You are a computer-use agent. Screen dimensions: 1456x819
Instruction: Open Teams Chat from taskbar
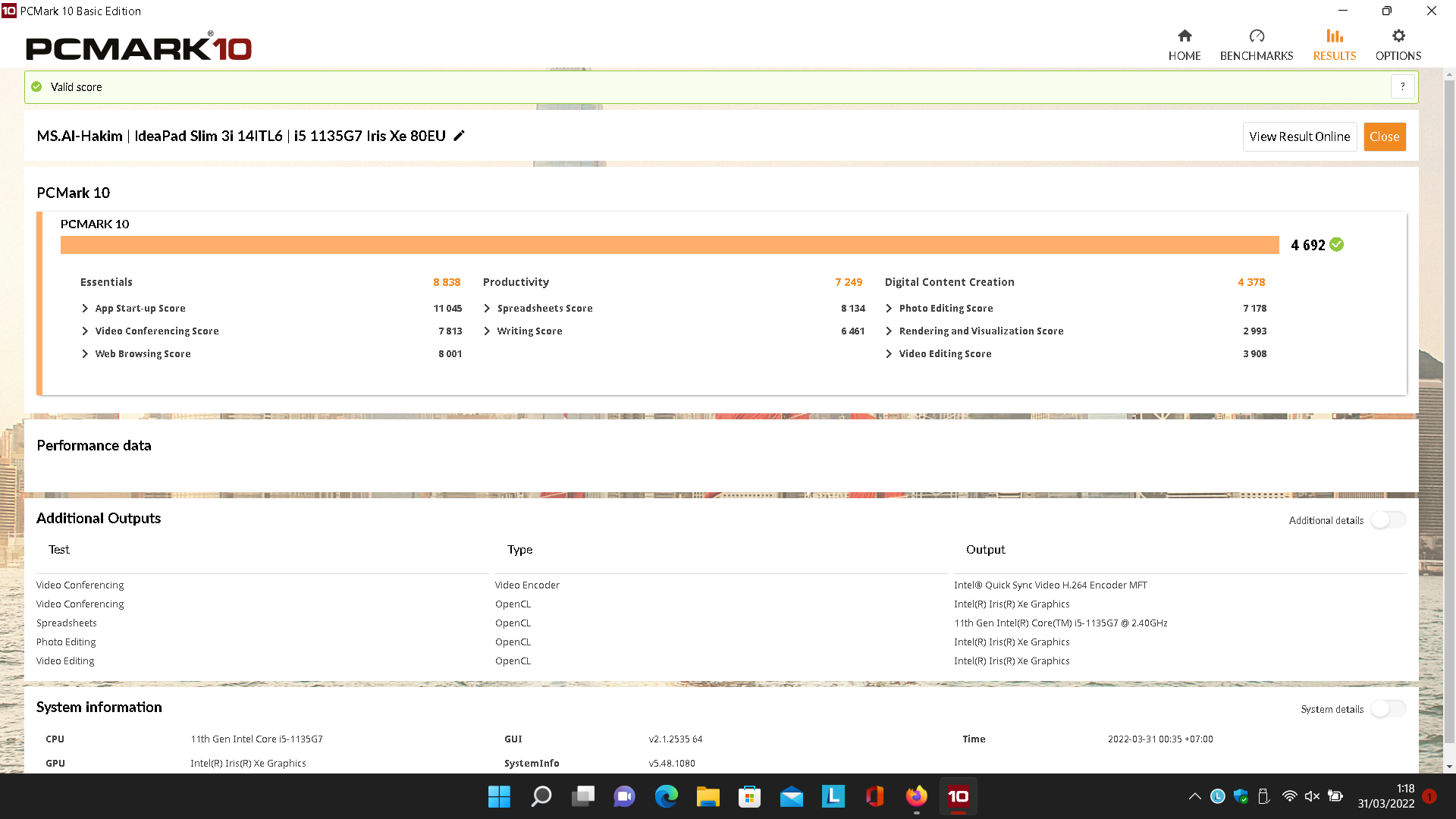click(624, 796)
